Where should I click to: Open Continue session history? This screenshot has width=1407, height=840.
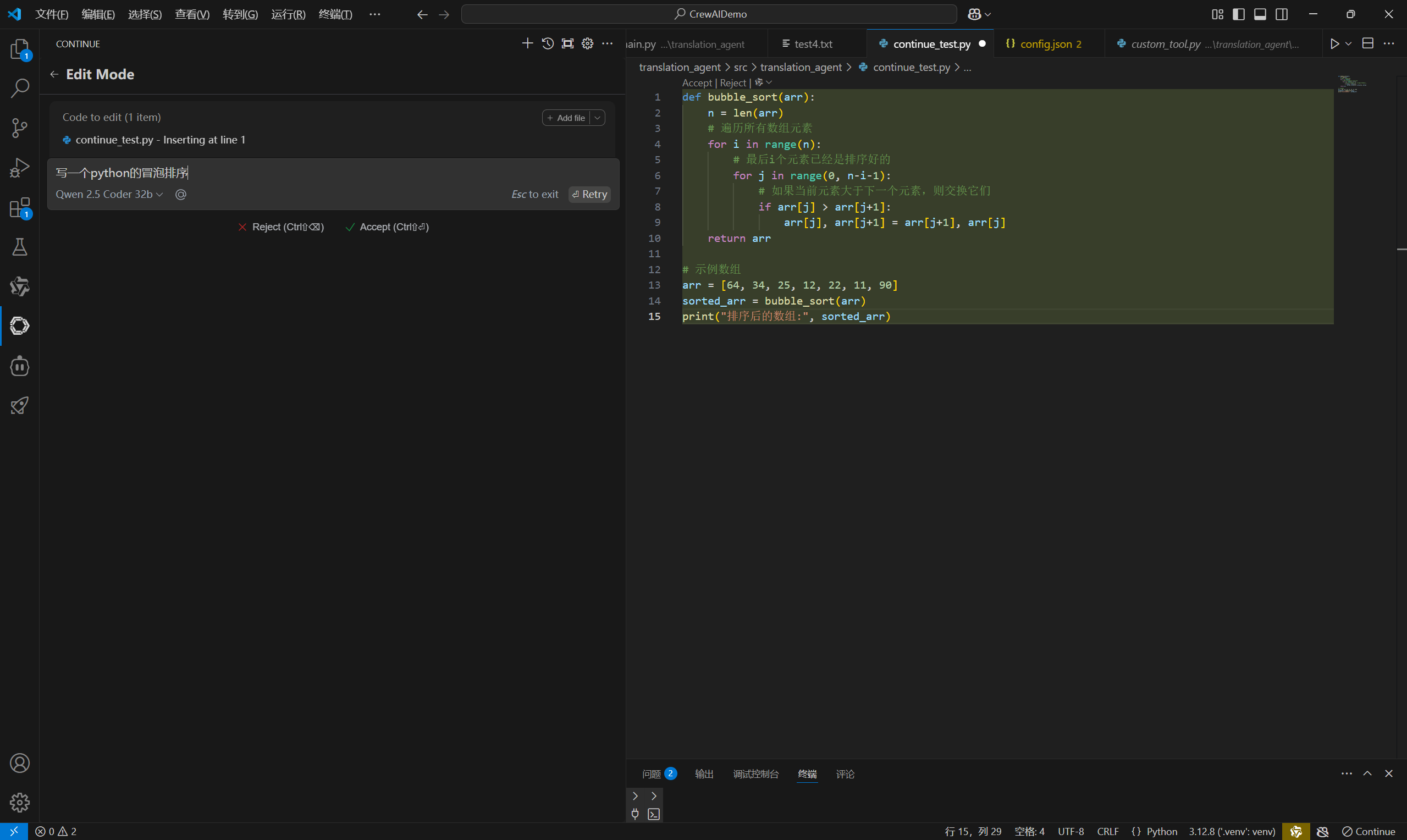[547, 43]
